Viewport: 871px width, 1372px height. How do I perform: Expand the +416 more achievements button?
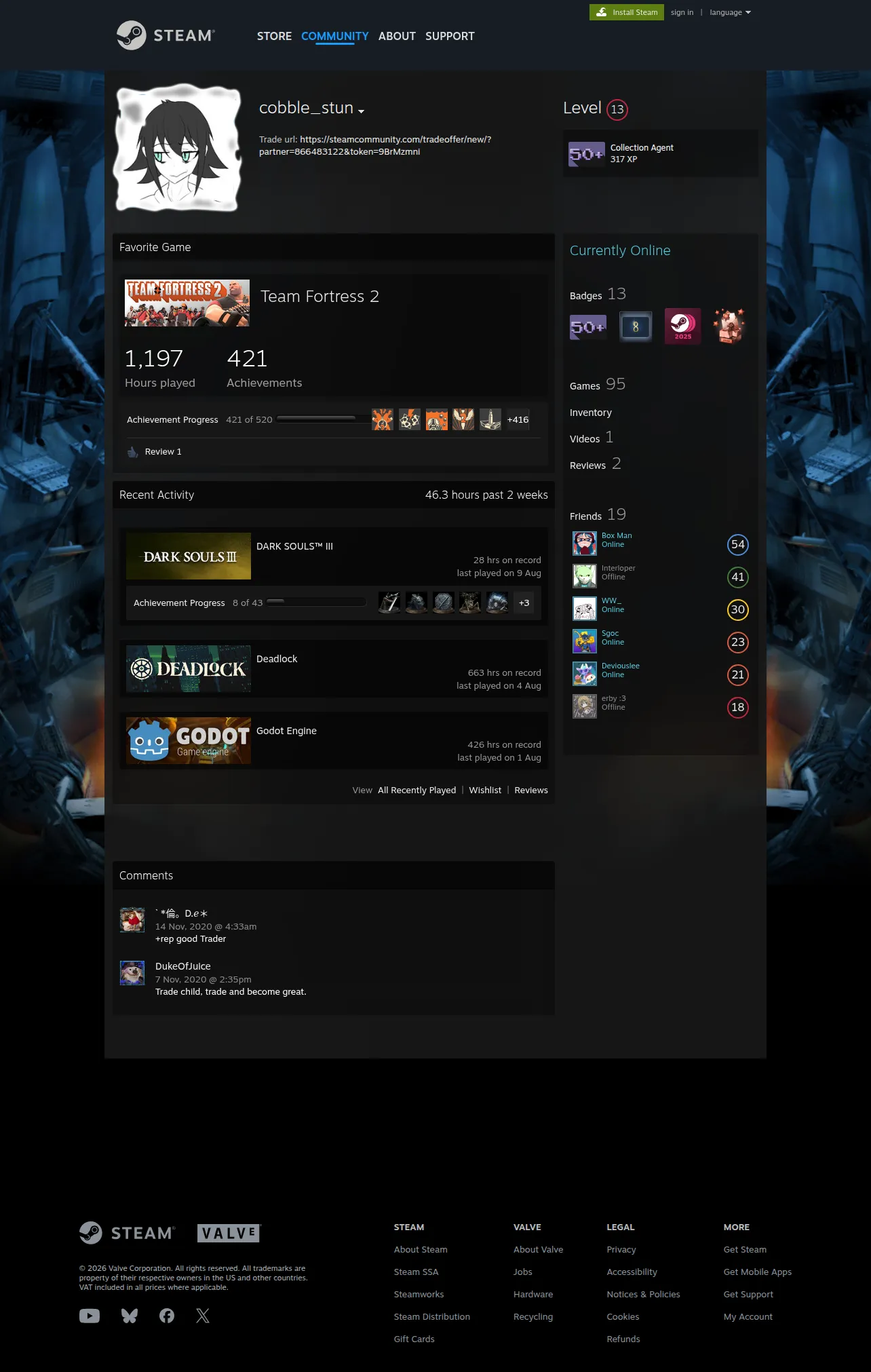pyautogui.click(x=518, y=419)
